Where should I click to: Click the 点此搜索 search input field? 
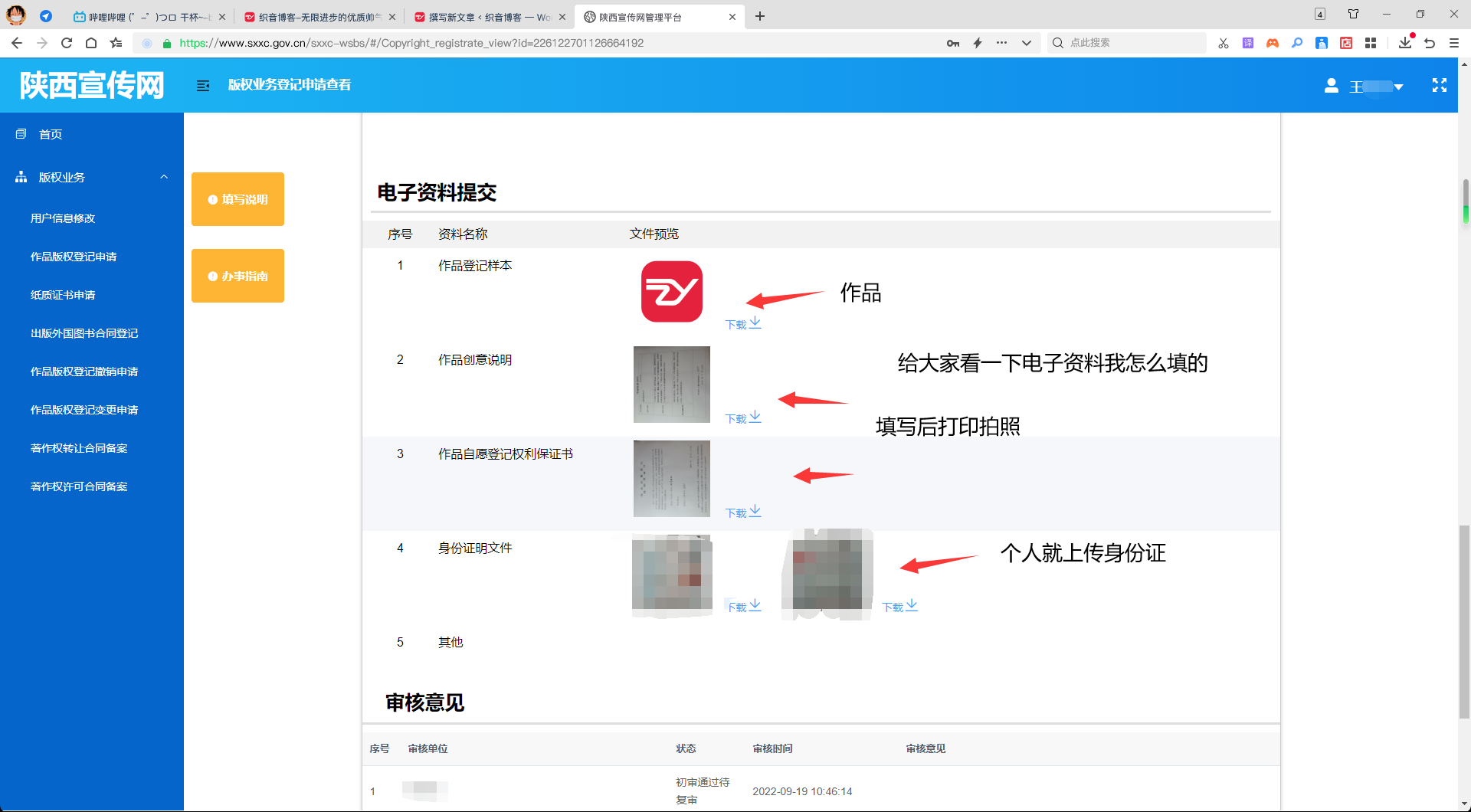click(x=1134, y=43)
